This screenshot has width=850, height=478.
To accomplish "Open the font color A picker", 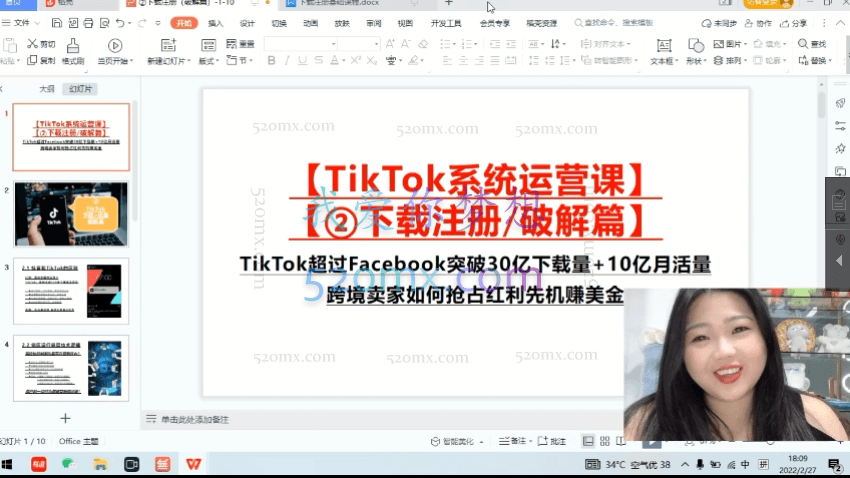I will point(334,60).
